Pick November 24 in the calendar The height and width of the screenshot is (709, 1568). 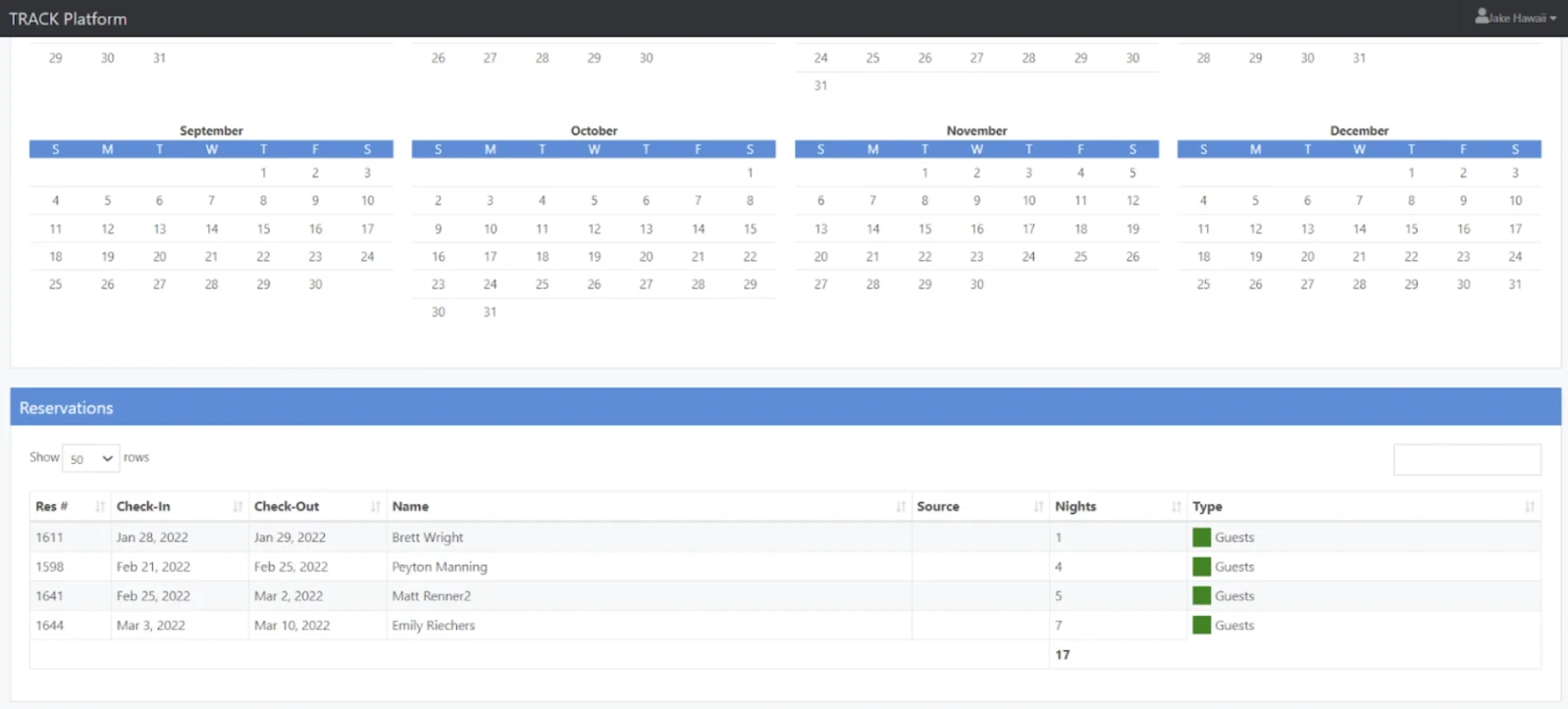point(1028,257)
